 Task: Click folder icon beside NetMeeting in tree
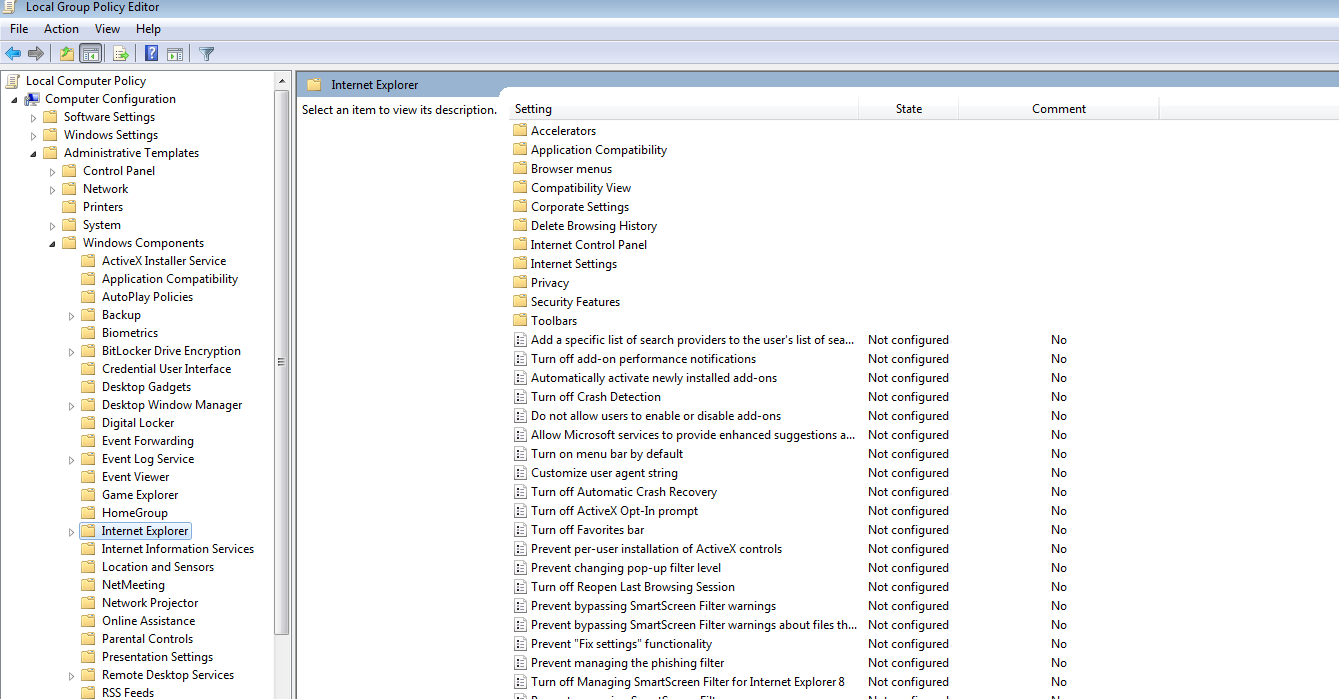[x=88, y=585]
